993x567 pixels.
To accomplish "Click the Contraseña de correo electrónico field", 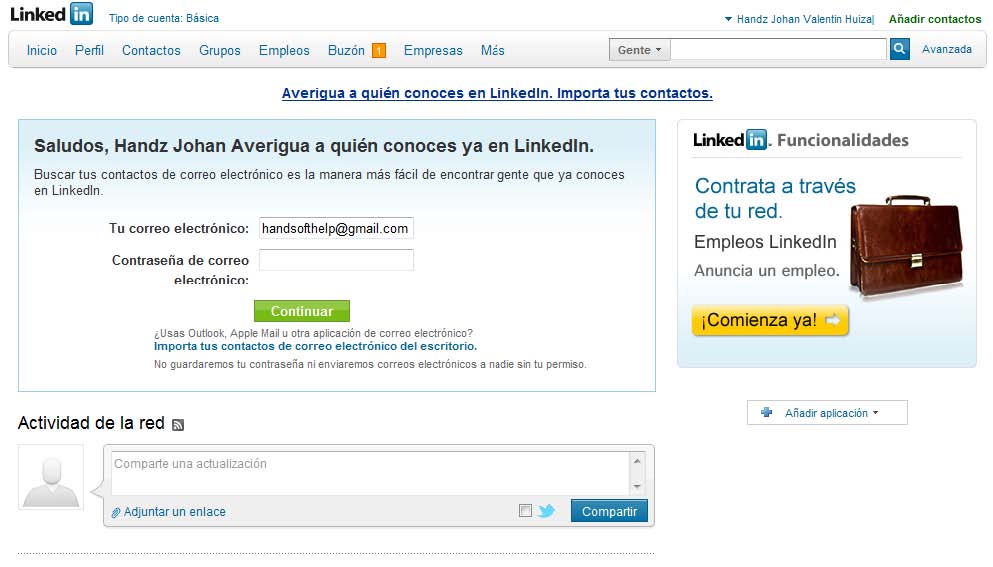I will click(336, 260).
